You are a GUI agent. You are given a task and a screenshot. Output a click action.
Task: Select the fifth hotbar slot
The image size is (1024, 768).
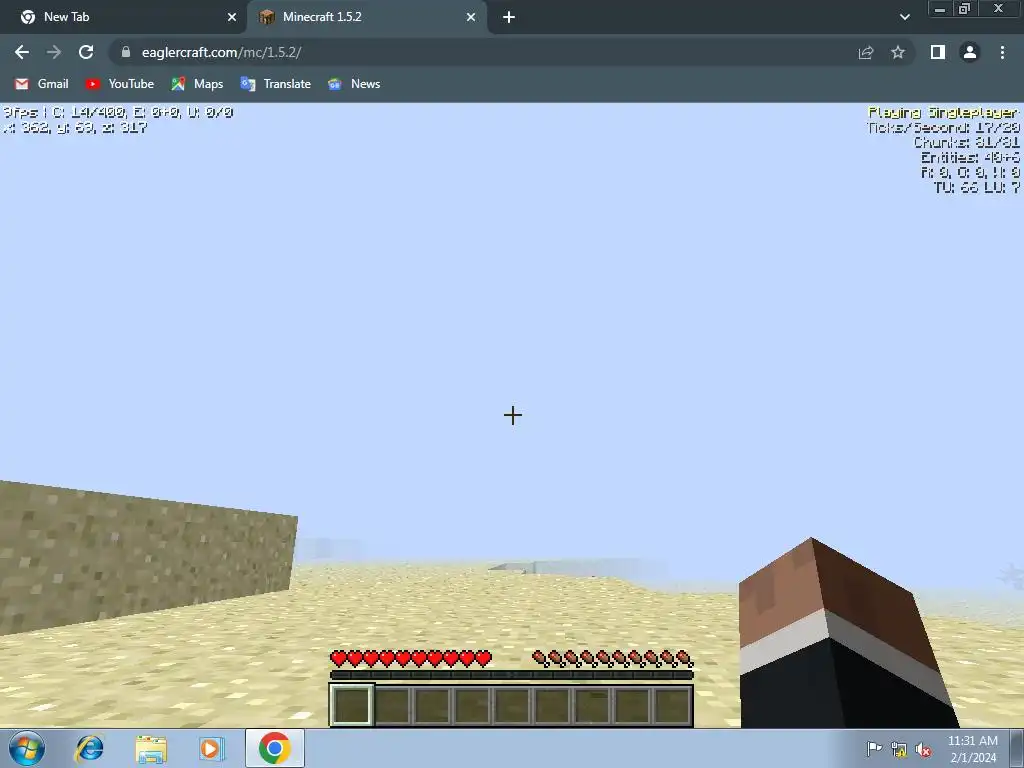coord(511,705)
